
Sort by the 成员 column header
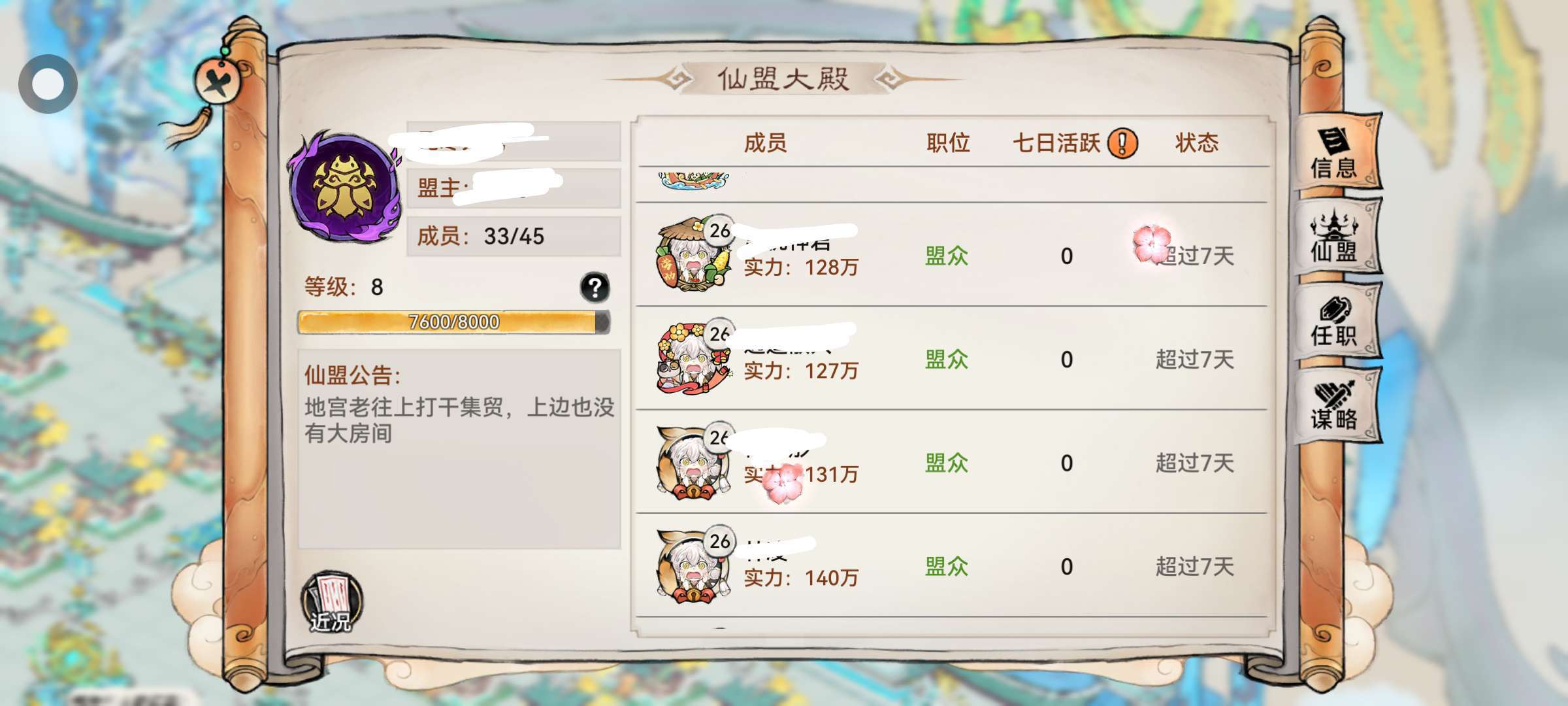pos(765,143)
